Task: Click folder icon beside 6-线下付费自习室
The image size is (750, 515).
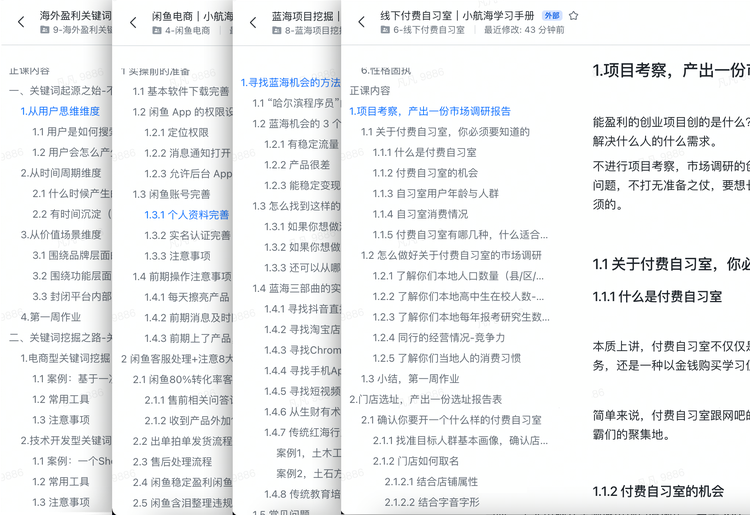Action: (x=385, y=30)
